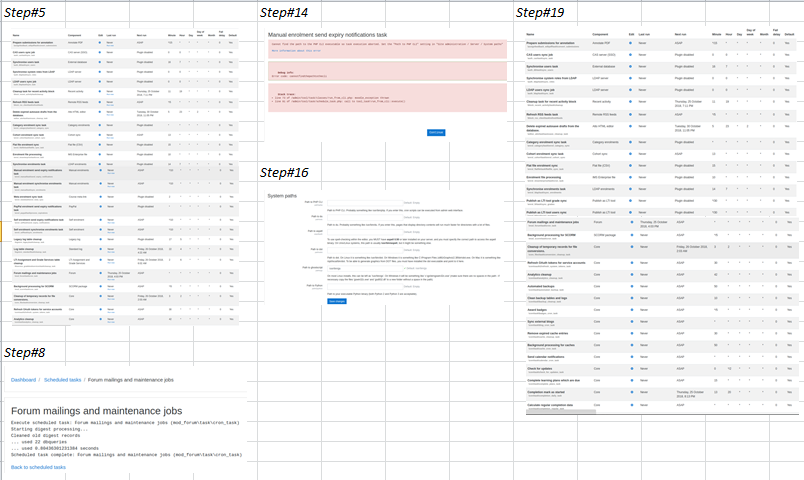Open More information about this error link
The height and width of the screenshot is (480, 804).
(296, 51)
